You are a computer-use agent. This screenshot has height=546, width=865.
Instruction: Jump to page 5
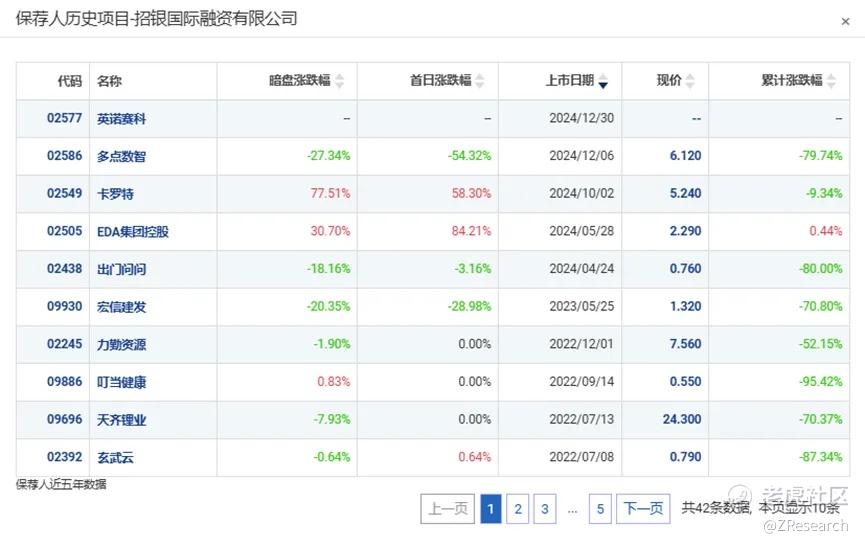click(600, 508)
